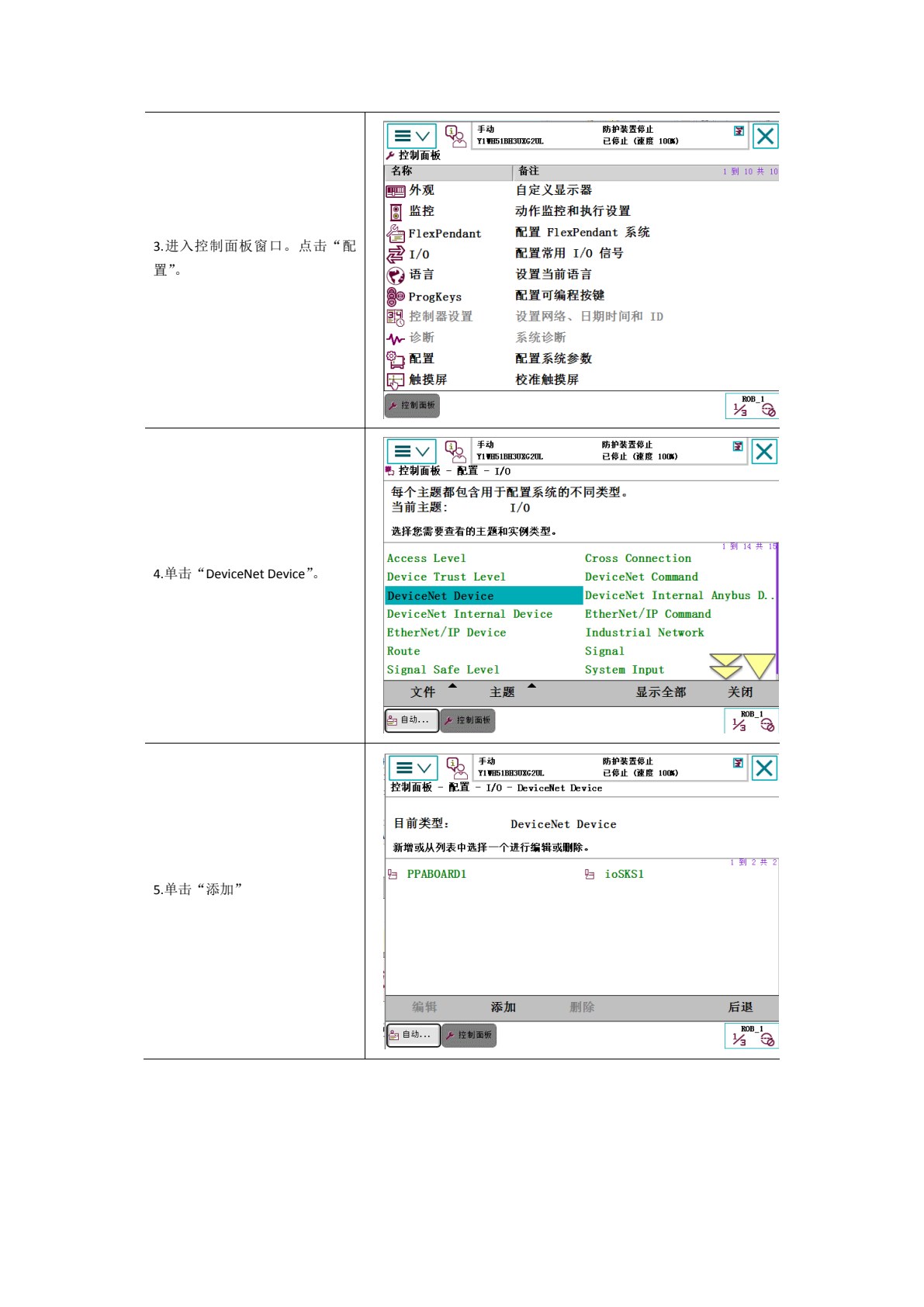This screenshot has height=1307, width=924.
Task: Click yellow single-down scroll arrow
Action: [x=760, y=667]
